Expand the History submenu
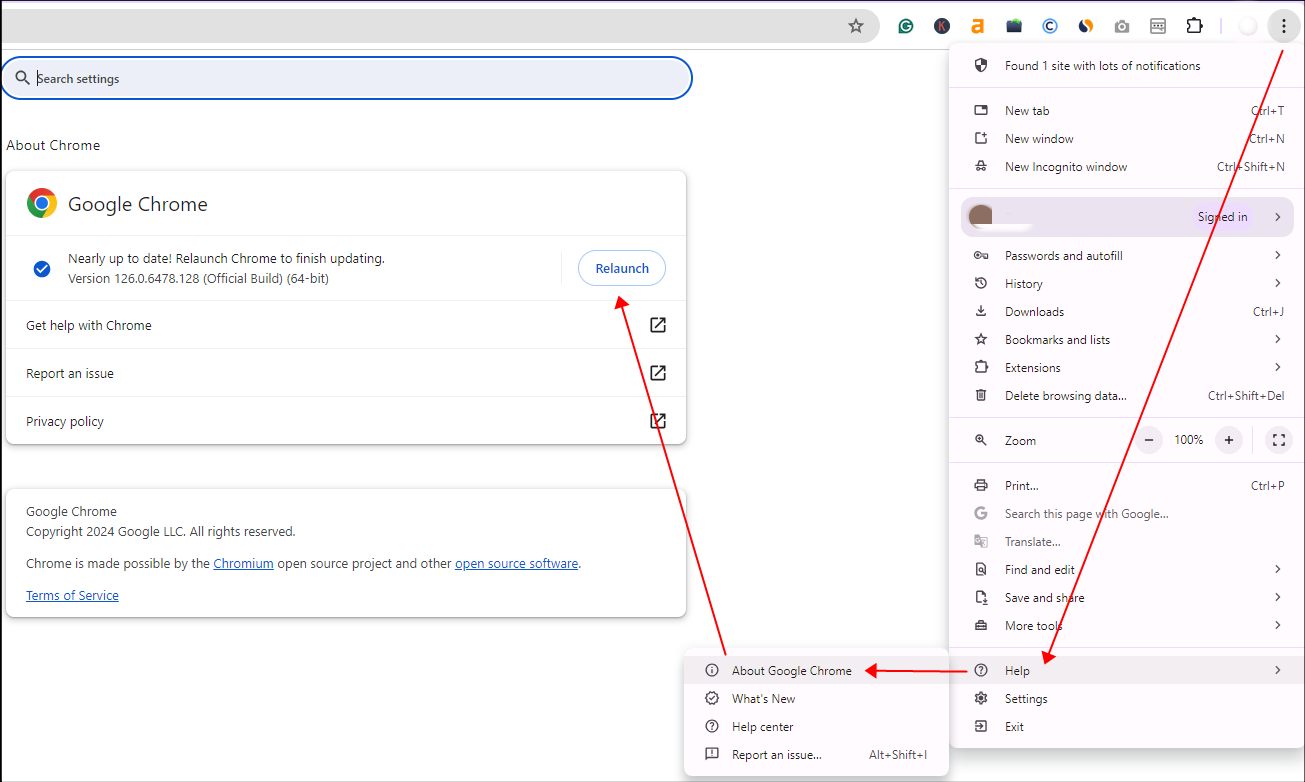Screen dimensions: 1305x782 click(1277, 284)
